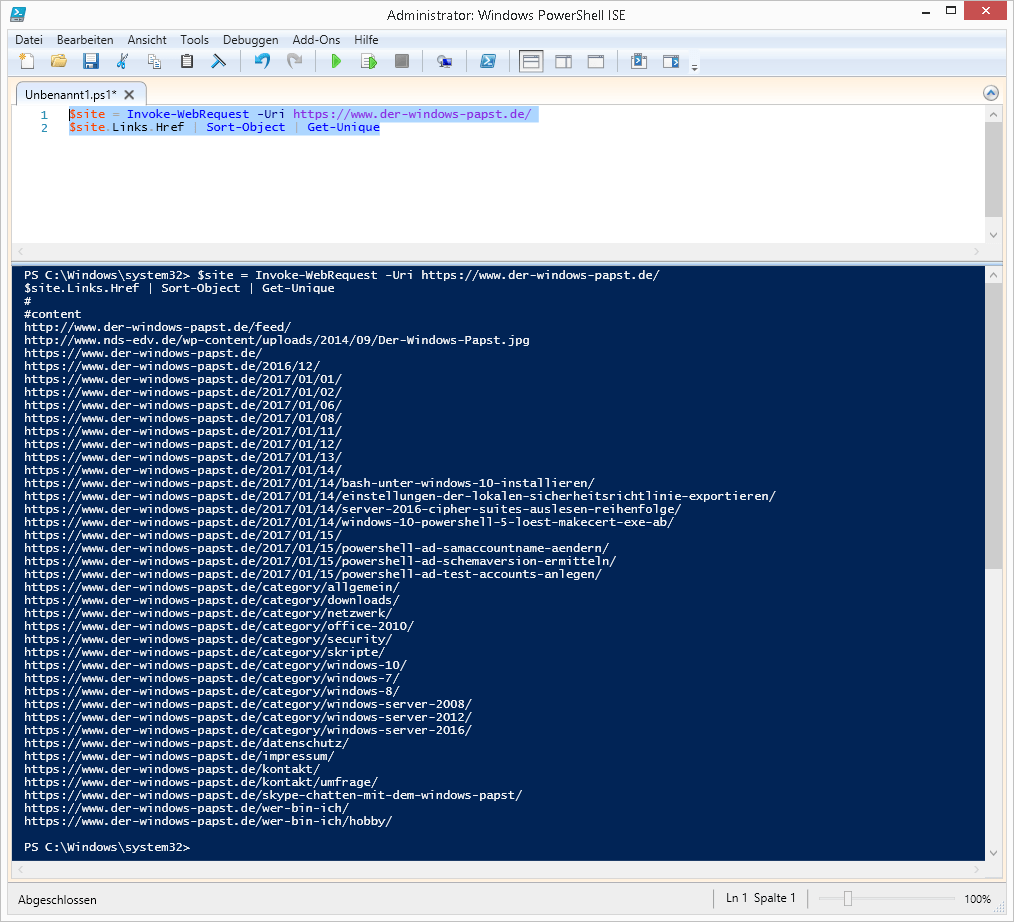Start PowerShell.exe via the blue toolbar icon
This screenshot has width=1014, height=922.
click(488, 61)
